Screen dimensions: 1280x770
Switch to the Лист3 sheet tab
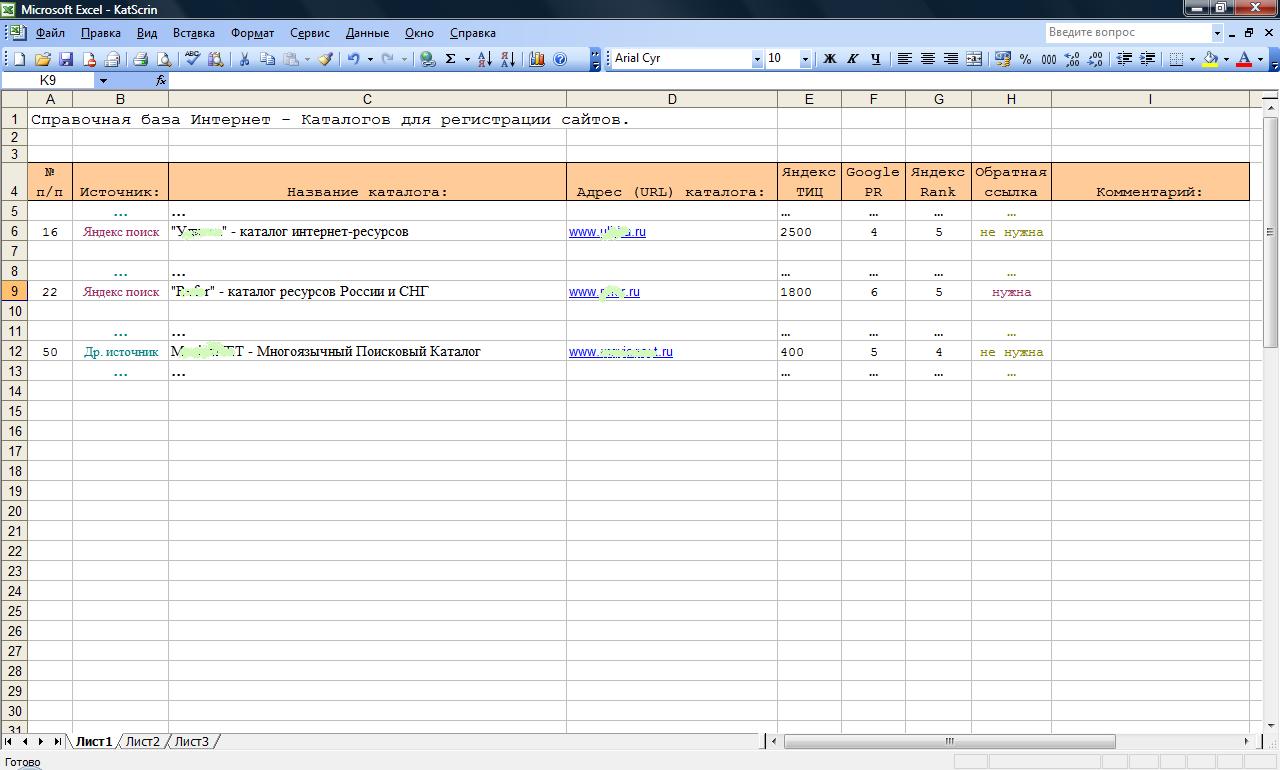(192, 741)
